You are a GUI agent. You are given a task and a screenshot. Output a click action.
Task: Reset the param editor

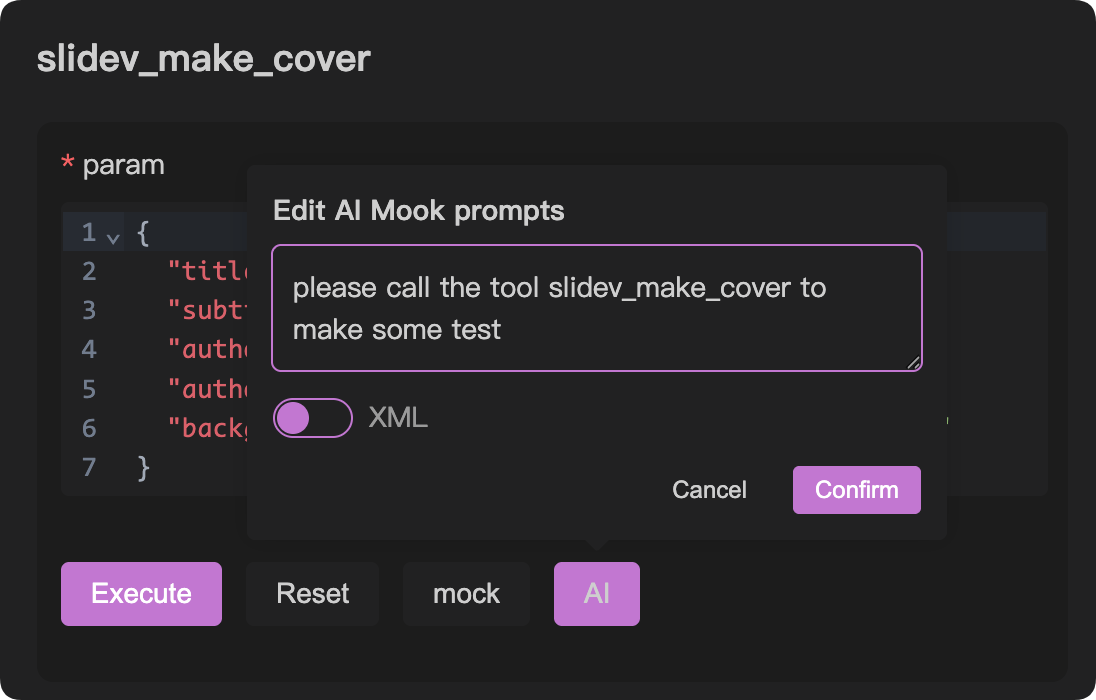click(x=312, y=594)
